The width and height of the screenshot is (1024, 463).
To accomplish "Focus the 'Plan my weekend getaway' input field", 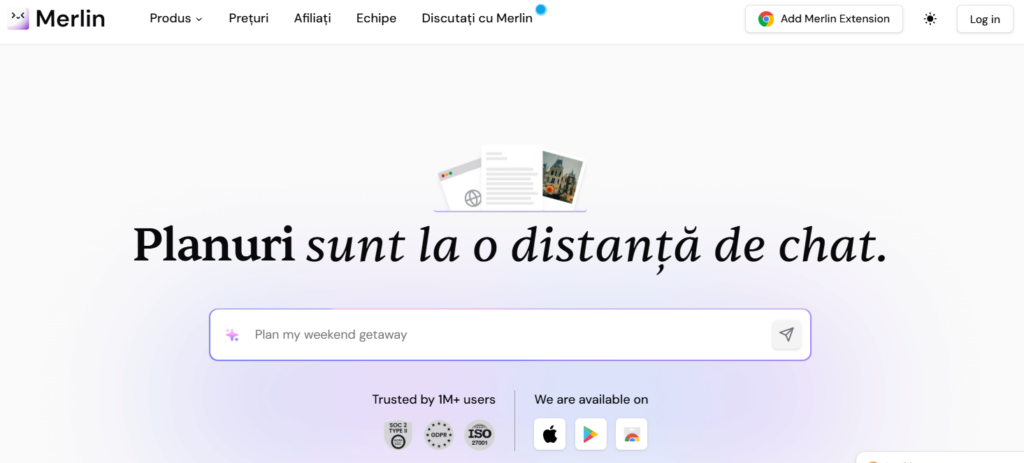I will (509, 335).
